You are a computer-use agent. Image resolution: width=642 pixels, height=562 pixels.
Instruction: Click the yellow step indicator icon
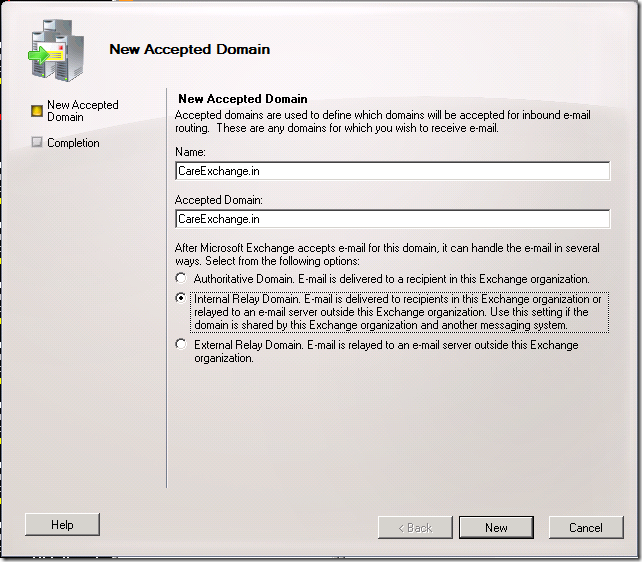point(37,111)
